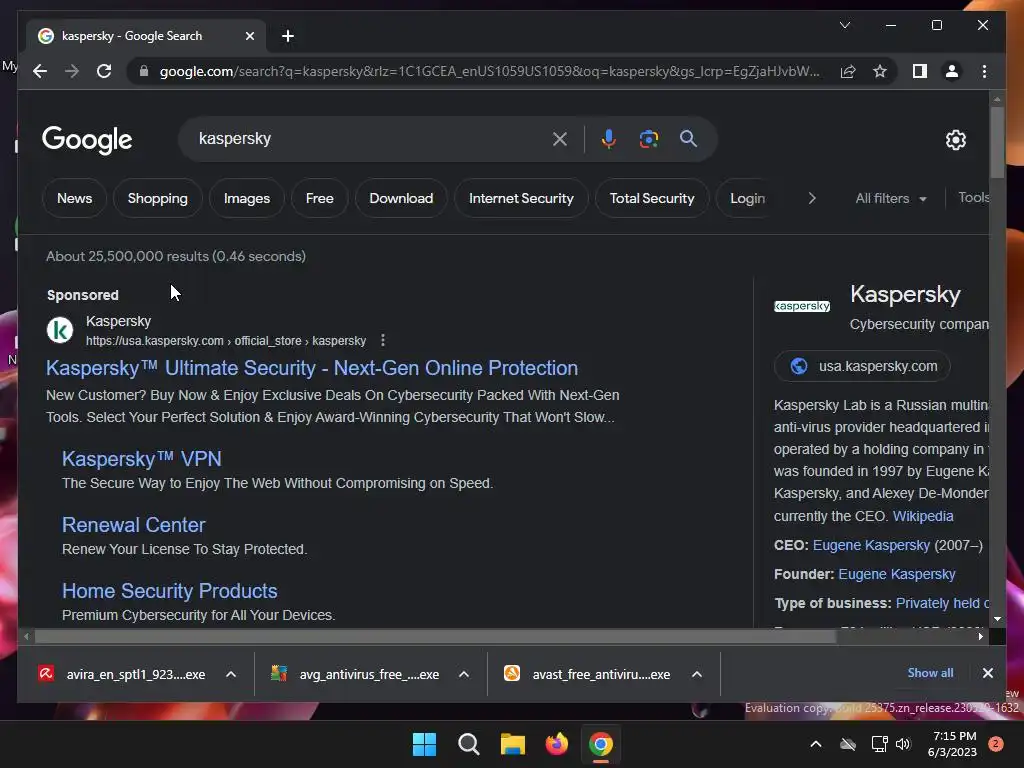This screenshot has height=768, width=1024.
Task: Select the Shopping filter chip
Action: 157,199
